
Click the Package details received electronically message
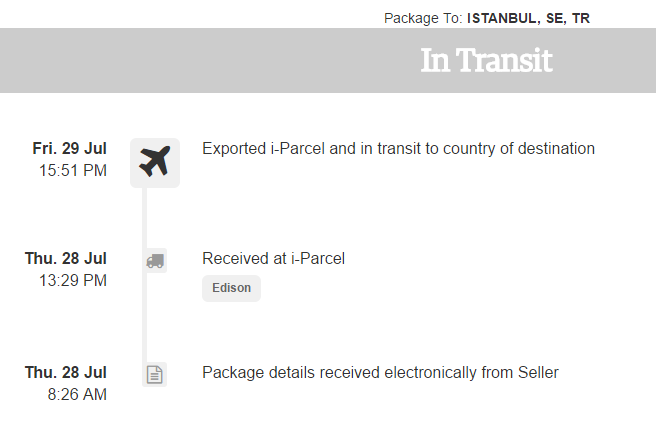click(380, 372)
